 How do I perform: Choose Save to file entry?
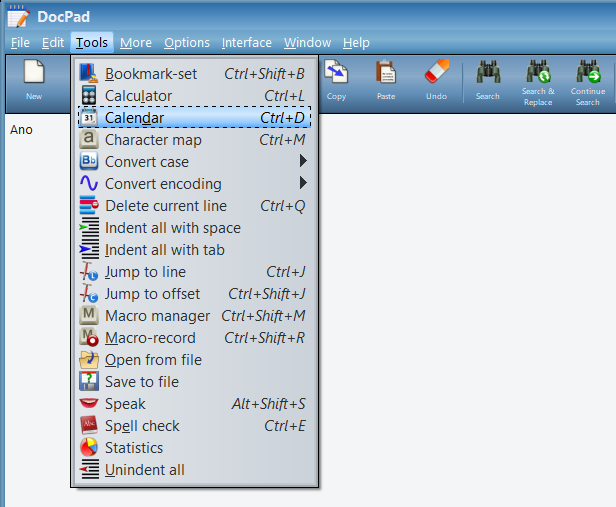(195, 381)
